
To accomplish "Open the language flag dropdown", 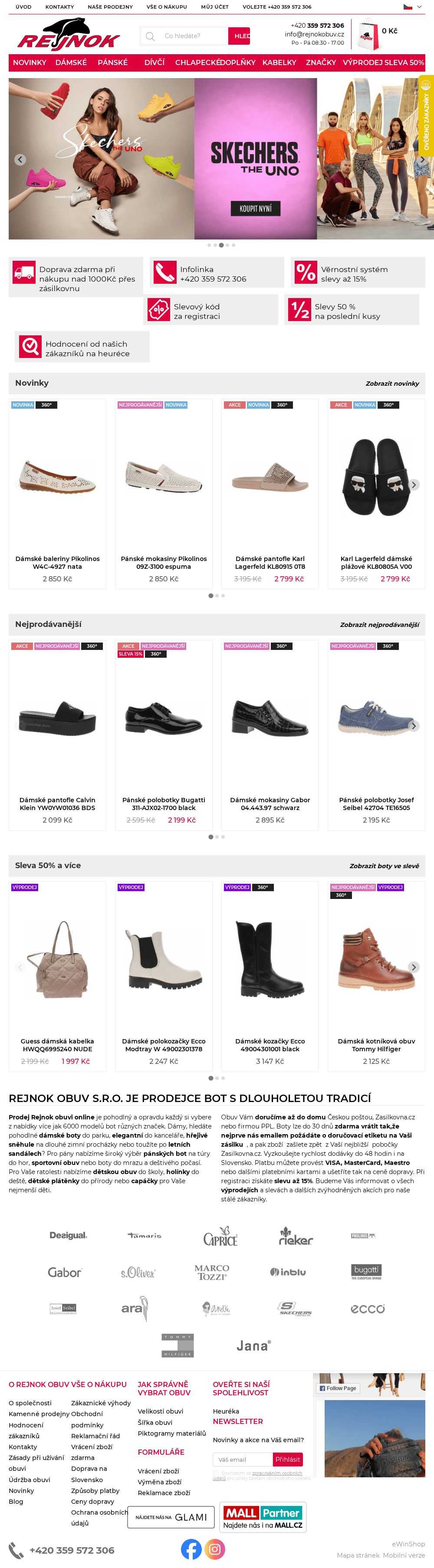I will 412,7.
